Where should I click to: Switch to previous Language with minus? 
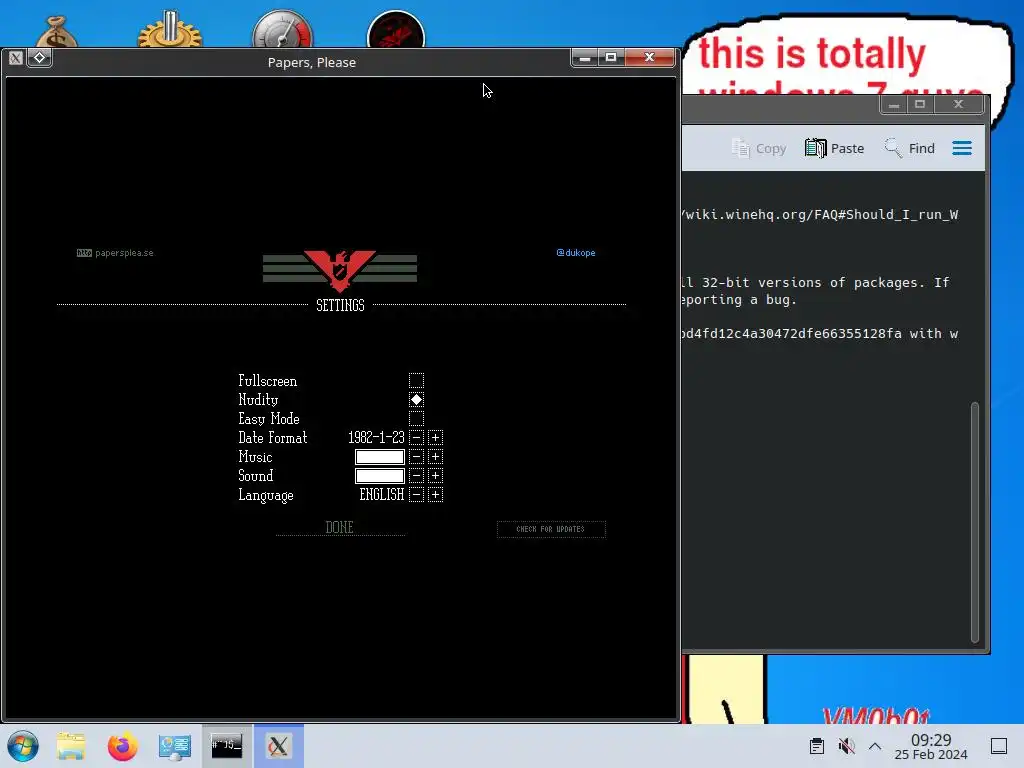[416, 494]
